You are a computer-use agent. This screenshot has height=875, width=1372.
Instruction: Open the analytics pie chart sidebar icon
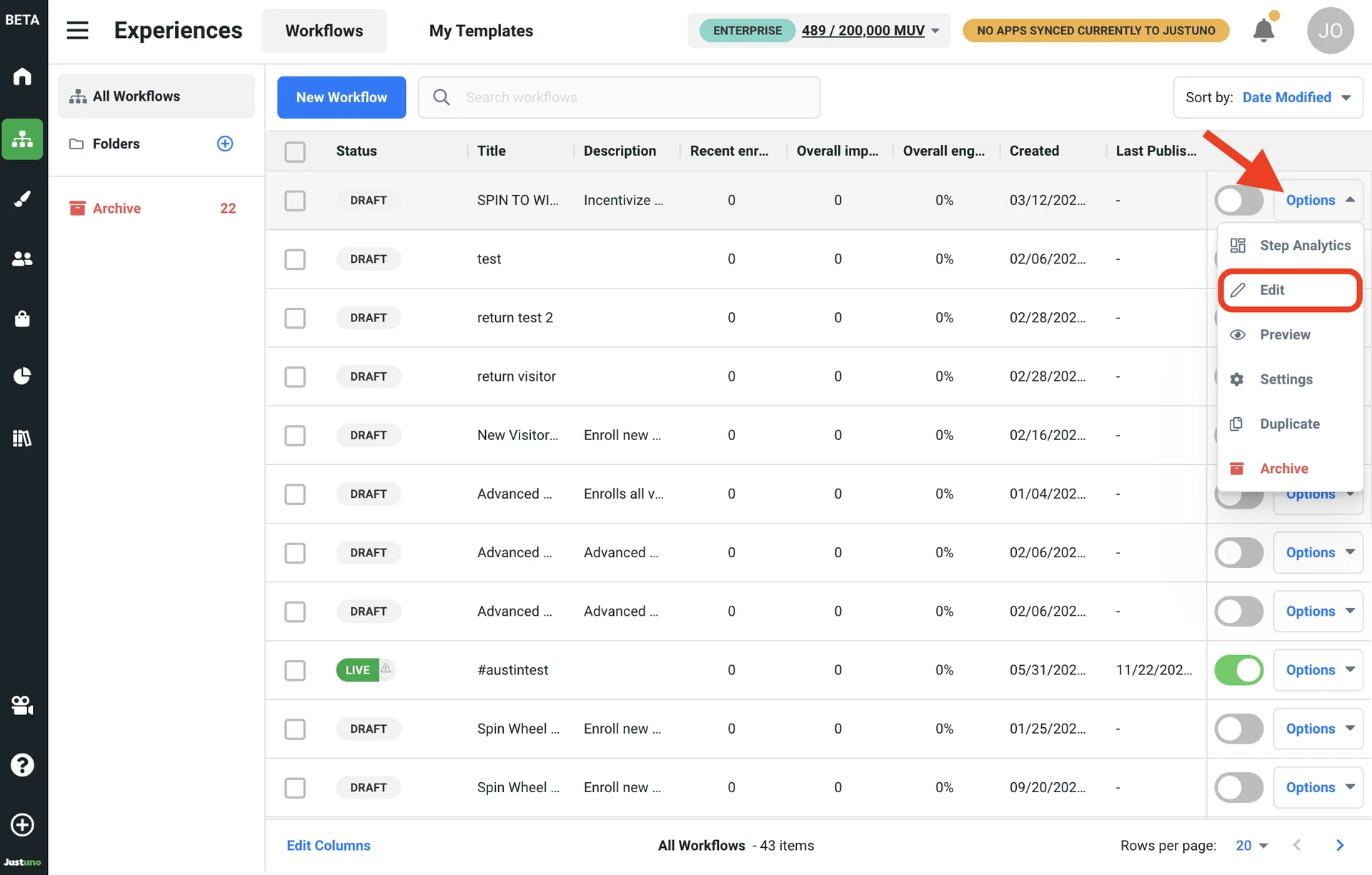click(22, 376)
